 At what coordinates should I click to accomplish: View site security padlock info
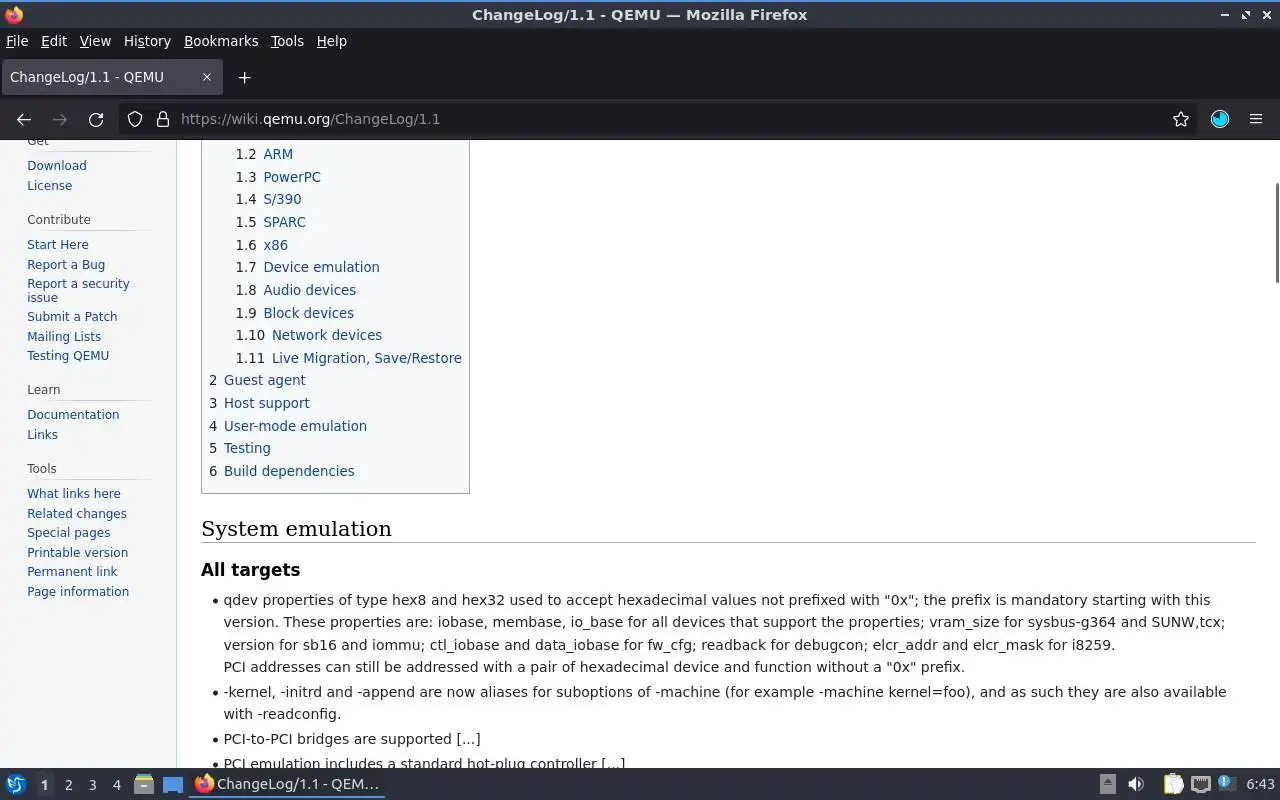pos(163,119)
